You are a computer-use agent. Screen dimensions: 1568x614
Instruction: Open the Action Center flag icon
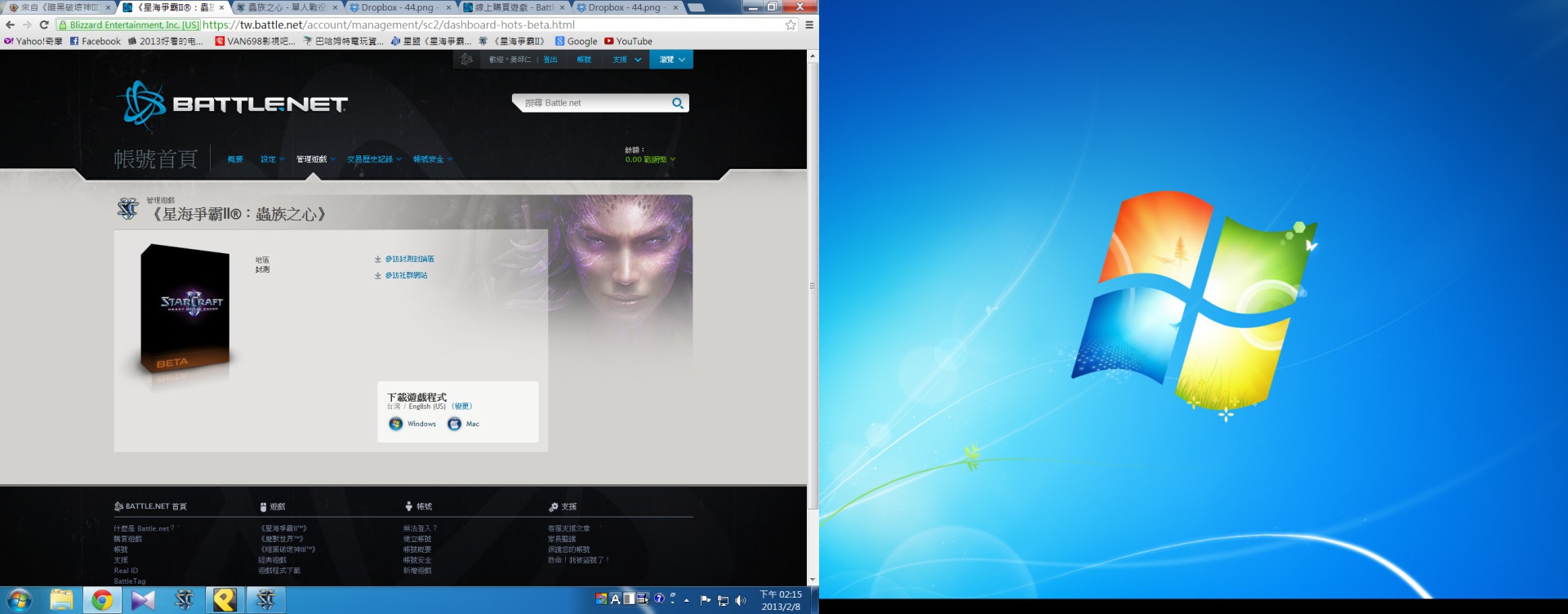705,600
